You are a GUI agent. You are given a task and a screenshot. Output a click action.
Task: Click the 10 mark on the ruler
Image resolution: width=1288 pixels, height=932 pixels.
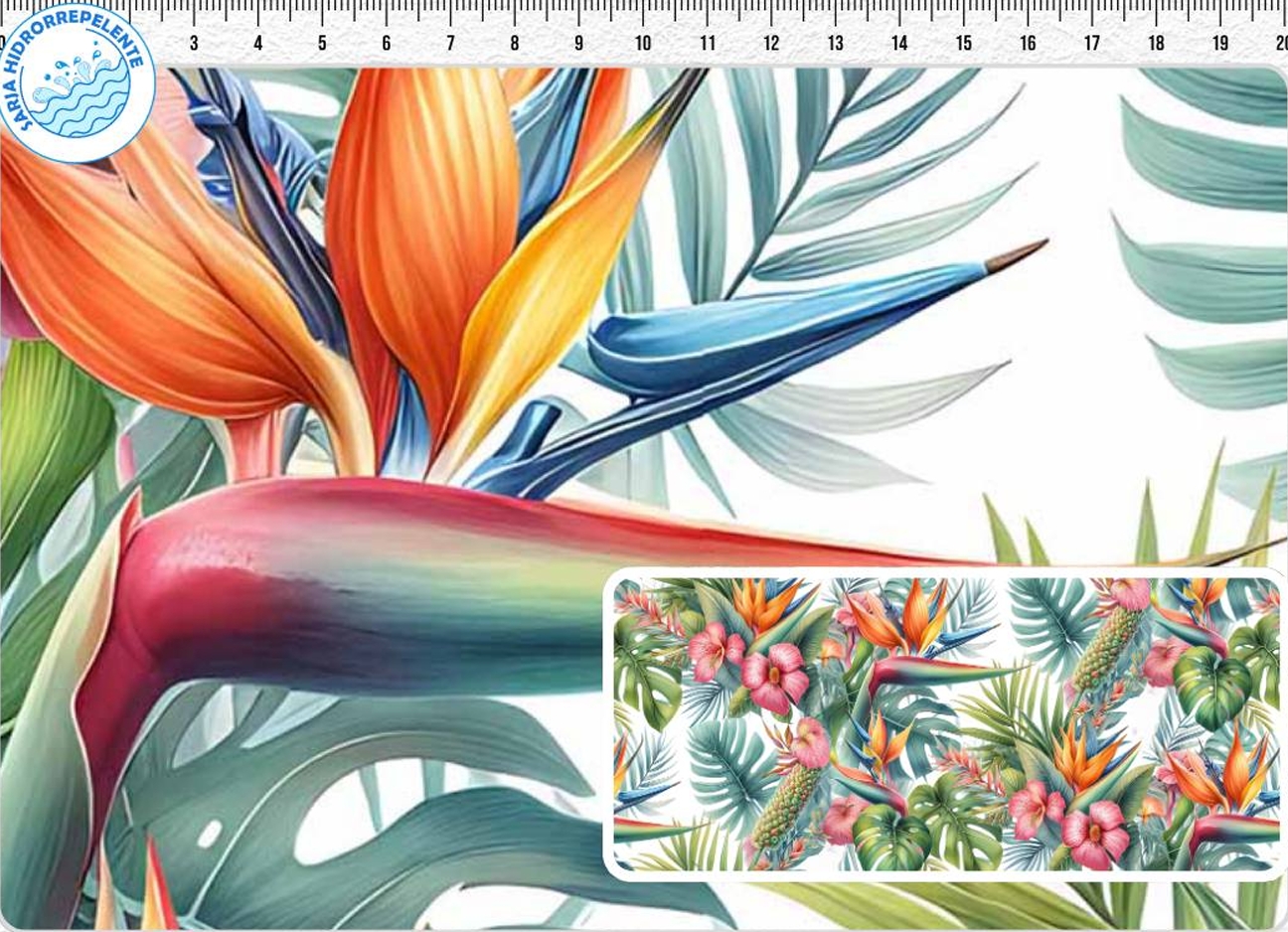643,43
